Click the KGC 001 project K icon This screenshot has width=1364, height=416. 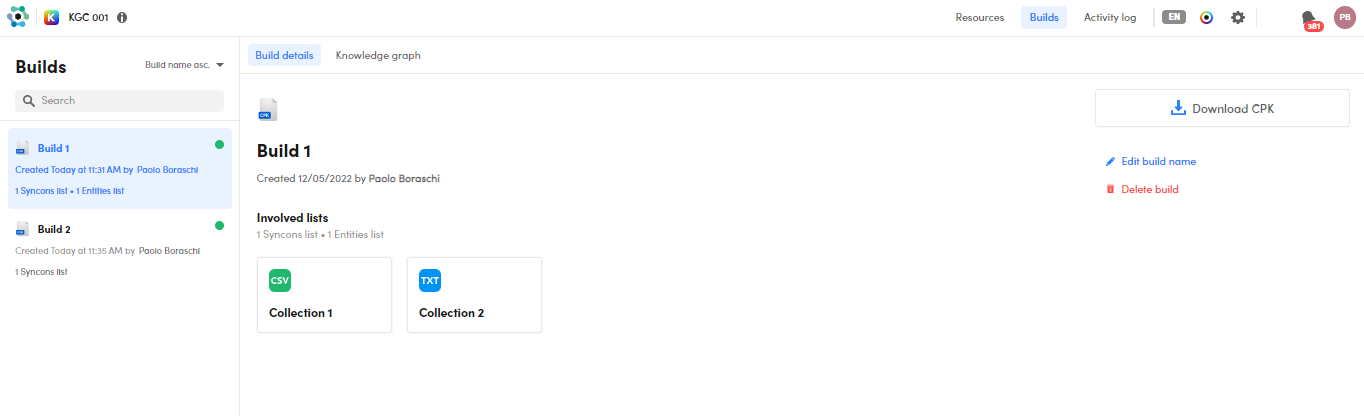coord(51,17)
